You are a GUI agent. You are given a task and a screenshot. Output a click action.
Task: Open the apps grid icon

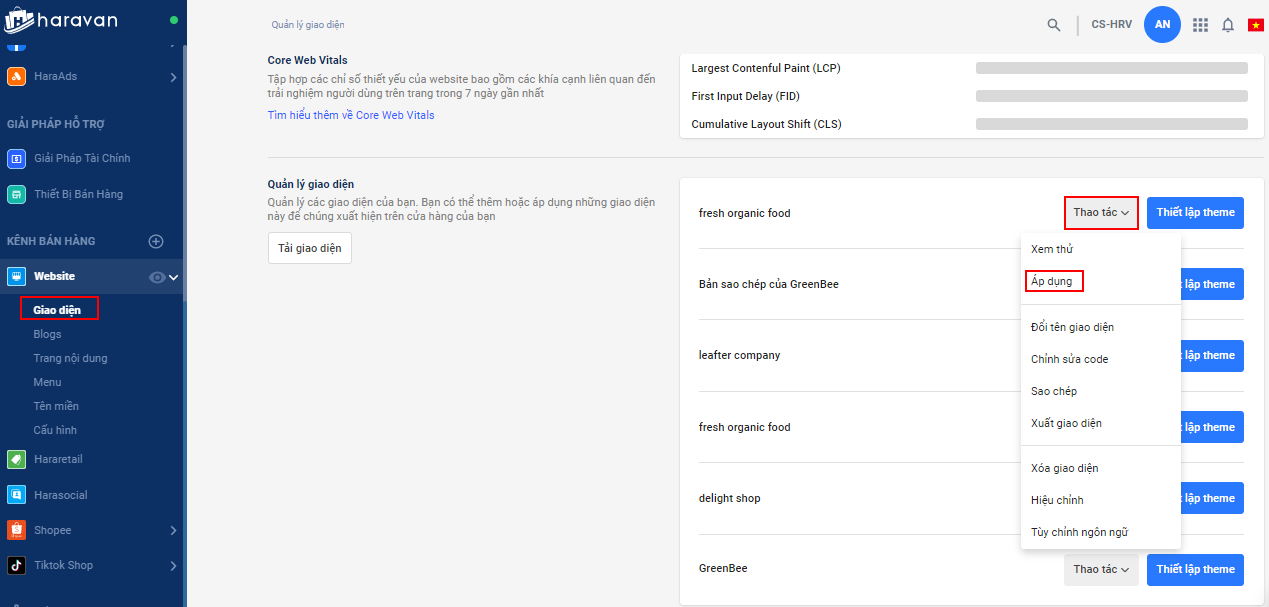click(1201, 25)
